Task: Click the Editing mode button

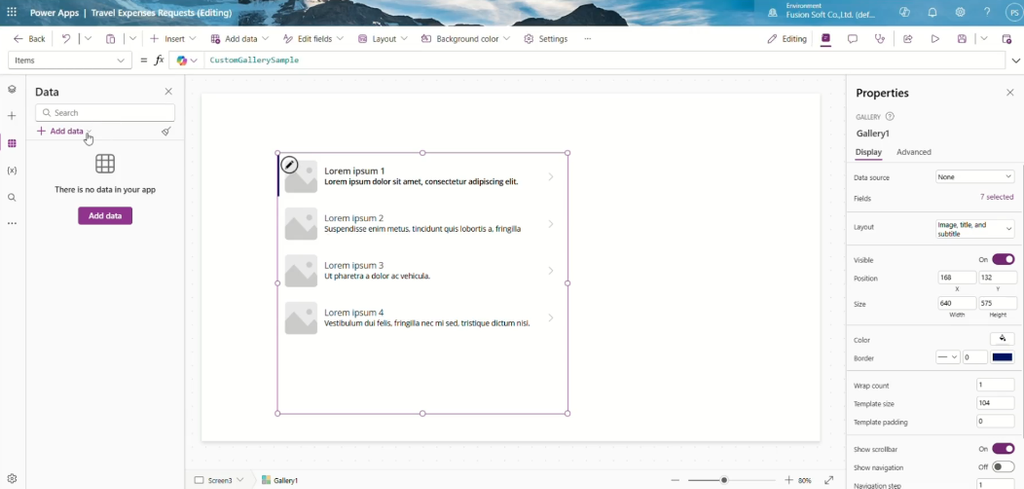Action: point(787,39)
